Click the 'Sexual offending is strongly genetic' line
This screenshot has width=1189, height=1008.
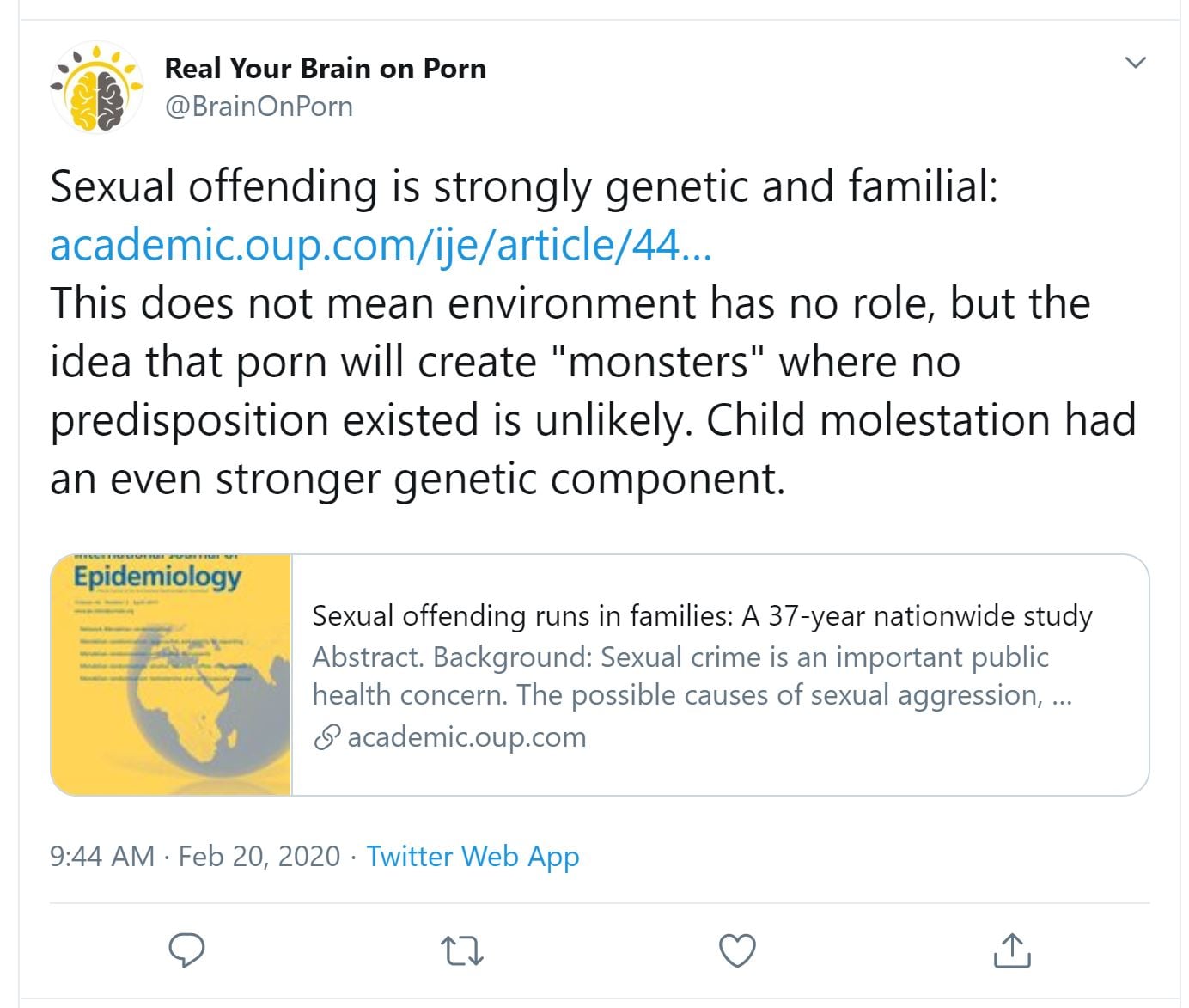tap(523, 187)
